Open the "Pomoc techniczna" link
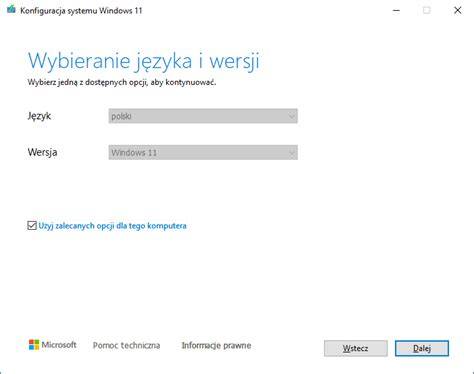The height and width of the screenshot is (374, 474). pyautogui.click(x=126, y=345)
